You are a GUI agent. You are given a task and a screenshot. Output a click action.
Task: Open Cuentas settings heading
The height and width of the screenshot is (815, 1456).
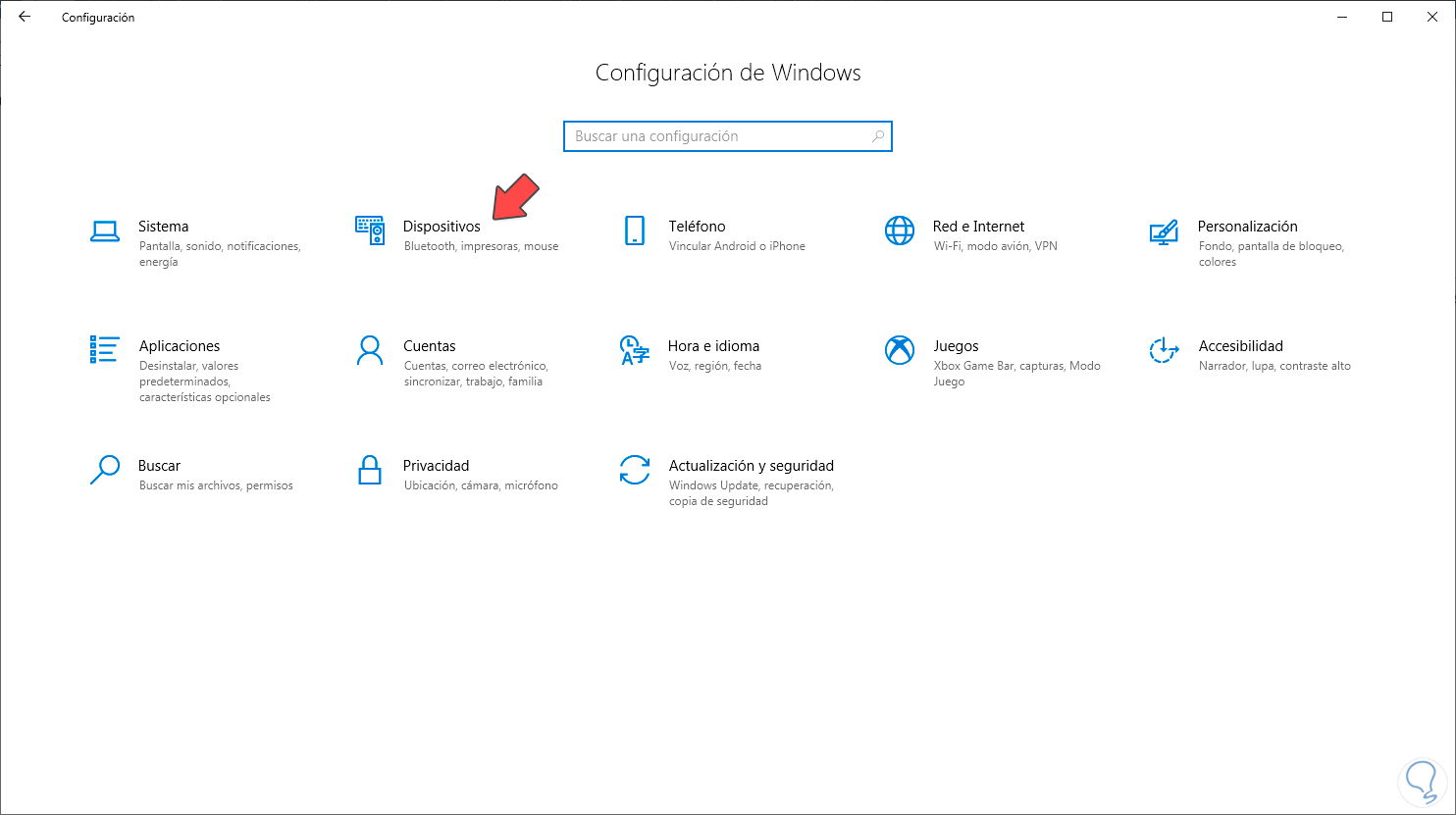click(430, 346)
